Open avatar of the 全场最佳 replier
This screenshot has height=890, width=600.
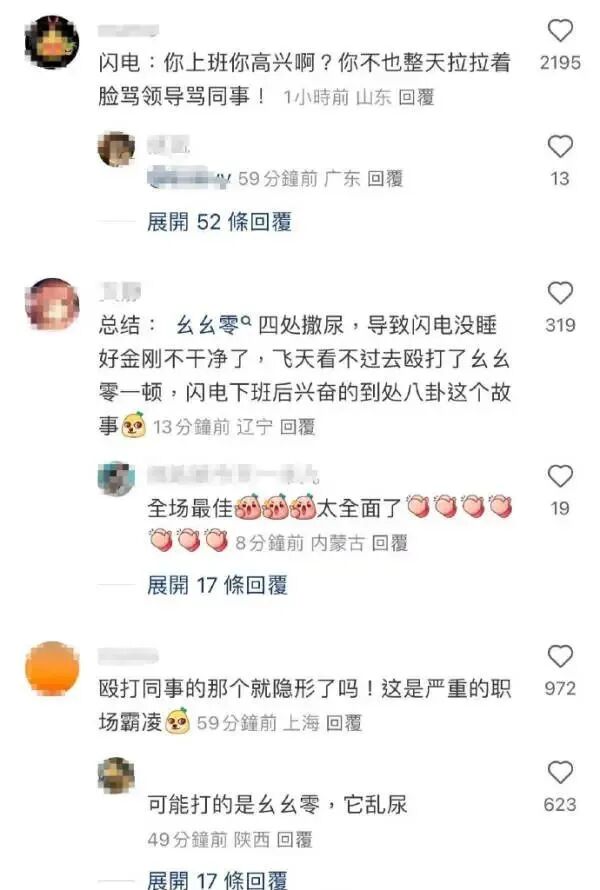[116, 479]
